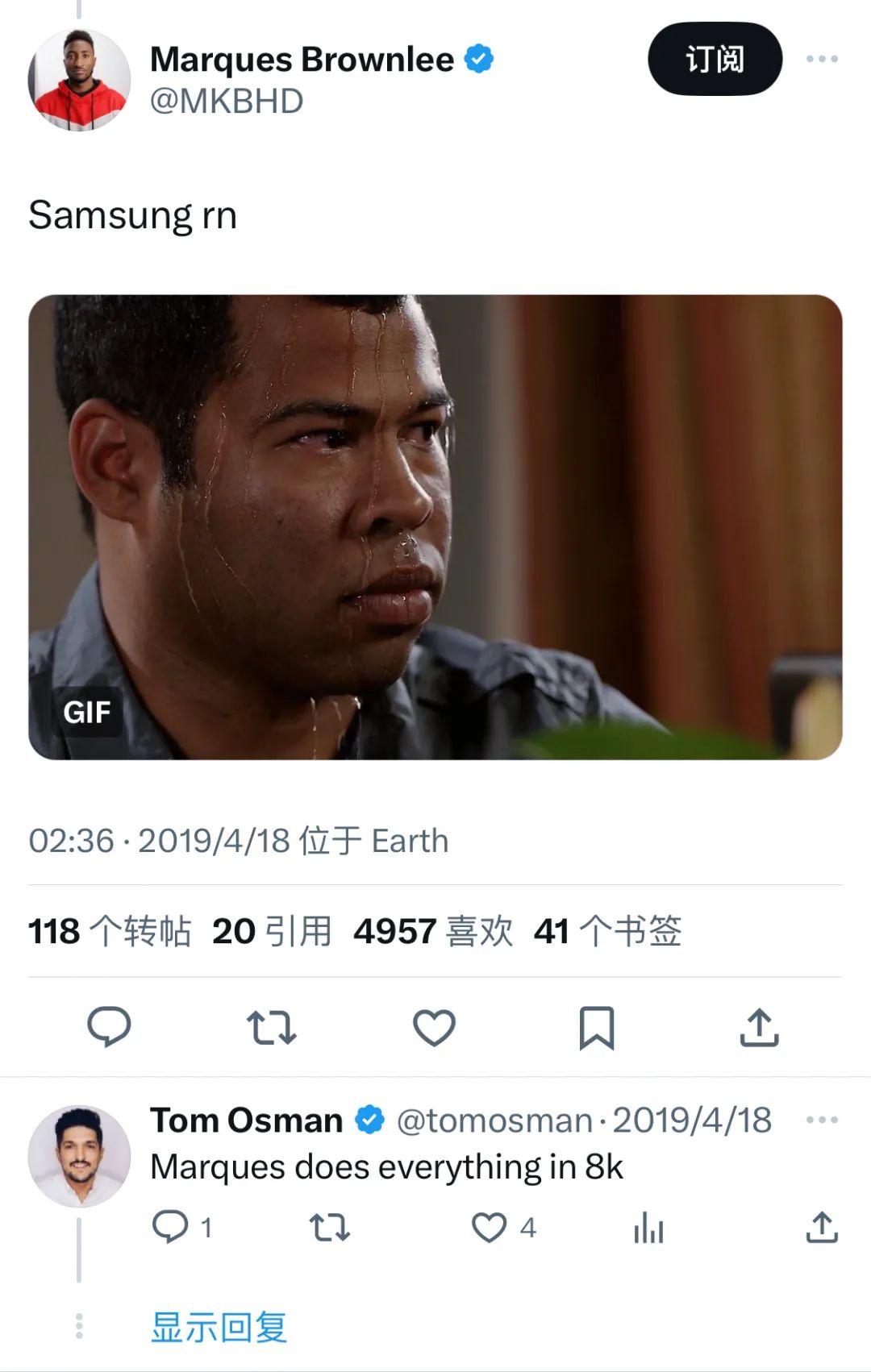Open more options for Marques Brownlee's tweet
The width and height of the screenshot is (871, 1372).
point(822,59)
